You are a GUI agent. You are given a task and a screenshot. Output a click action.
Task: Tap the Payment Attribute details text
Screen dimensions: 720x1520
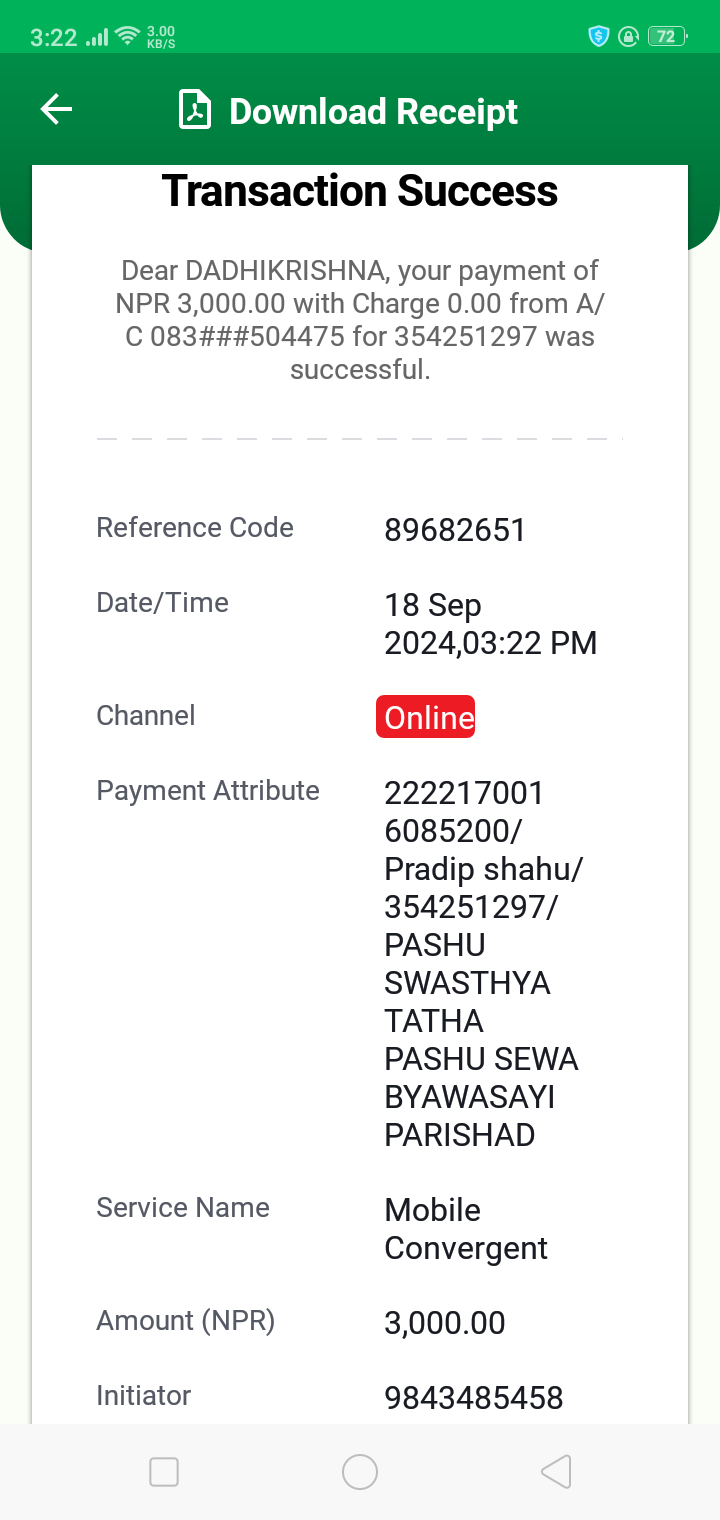pyautogui.click(x=484, y=964)
